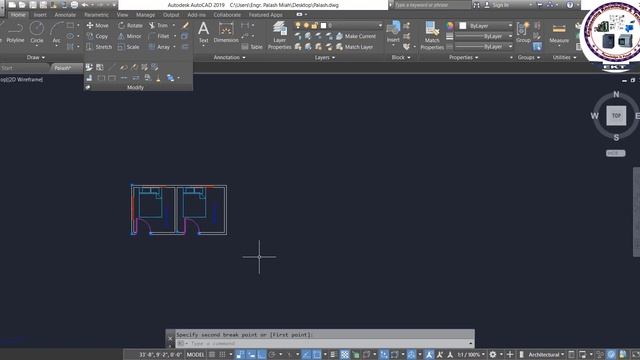Click the Erase pencil icon in Modify
This screenshot has height=360, width=640.
[185, 25]
